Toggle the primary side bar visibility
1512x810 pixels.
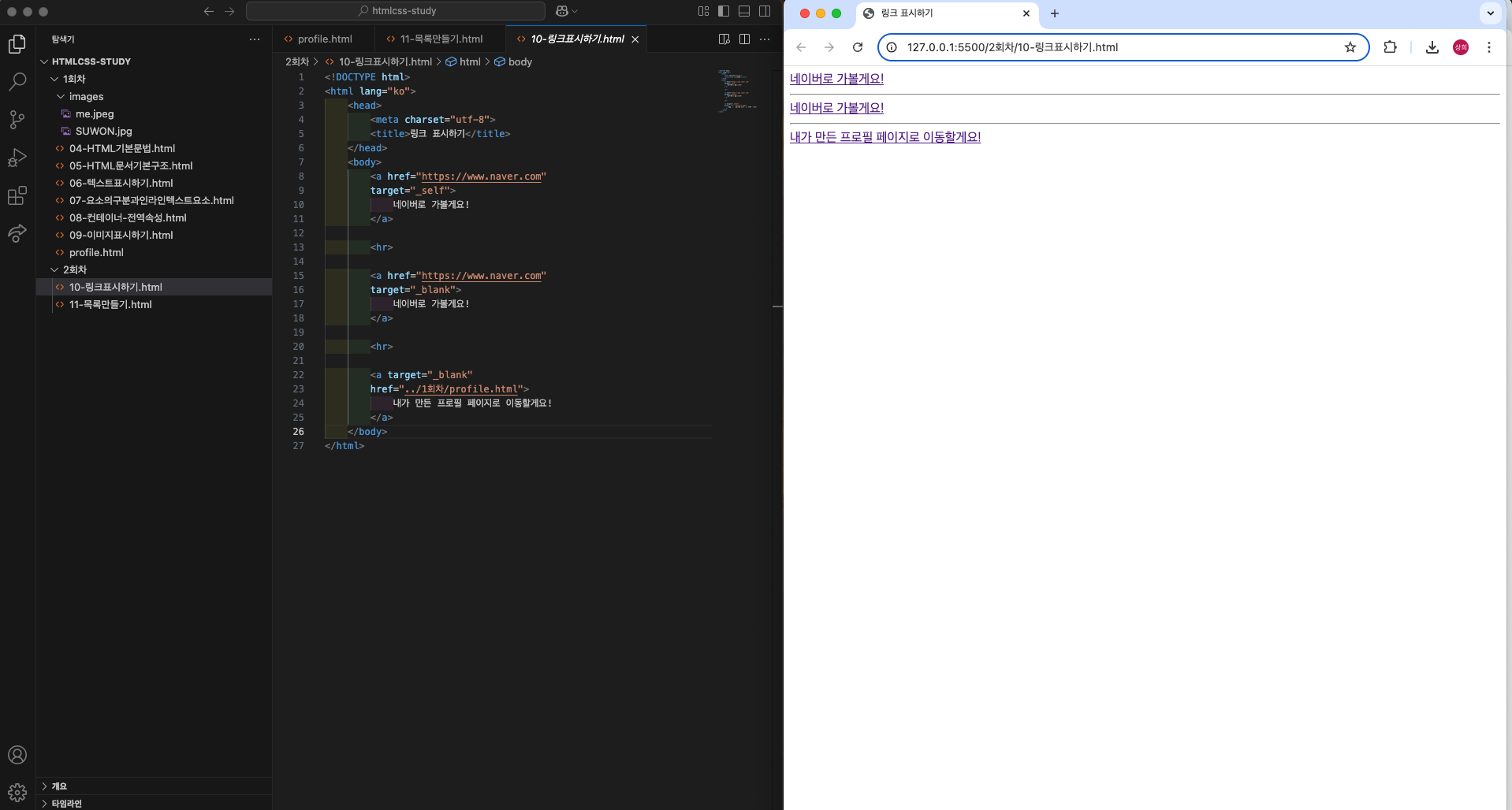coord(724,11)
